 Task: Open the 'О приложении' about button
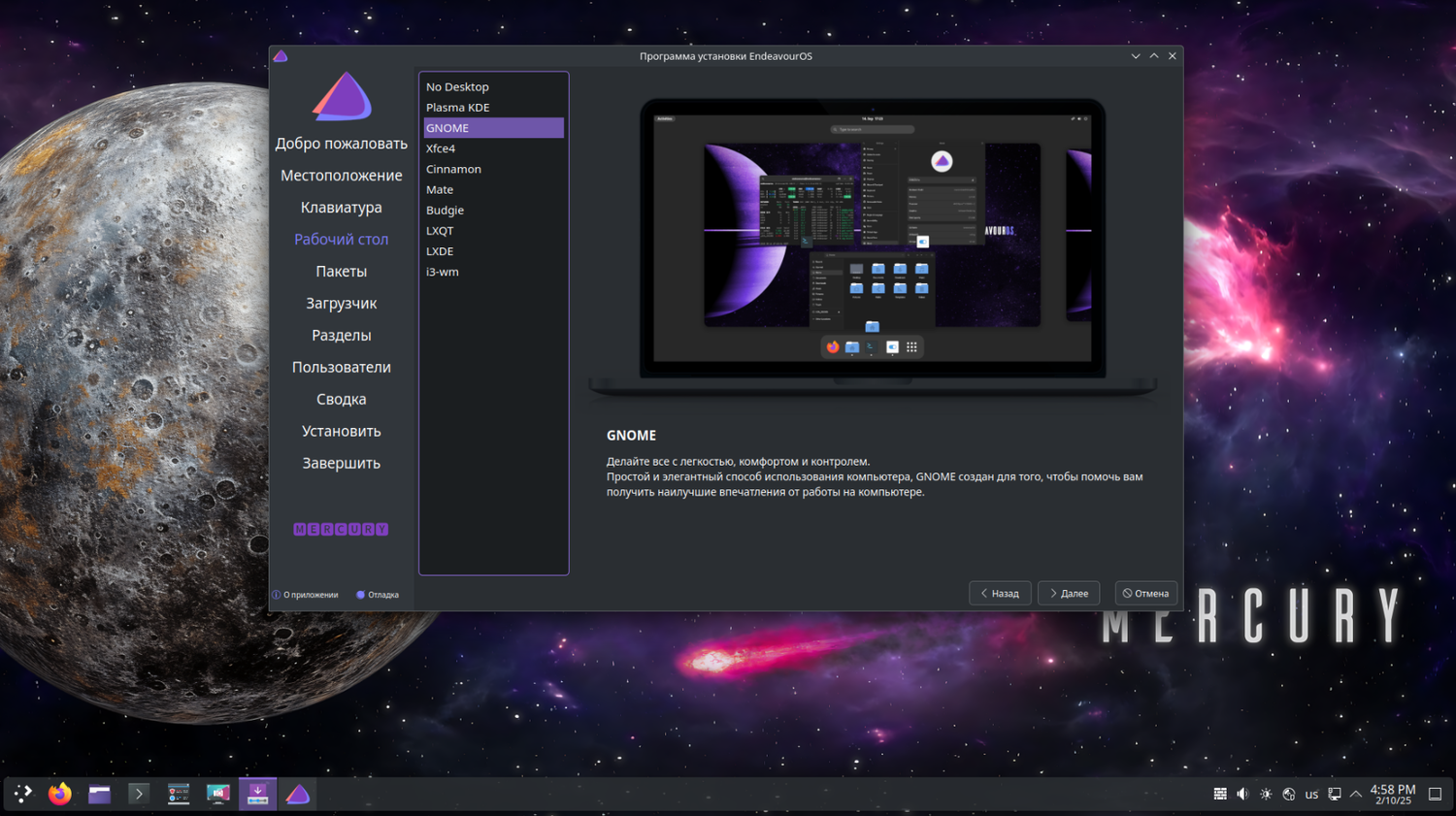click(305, 595)
